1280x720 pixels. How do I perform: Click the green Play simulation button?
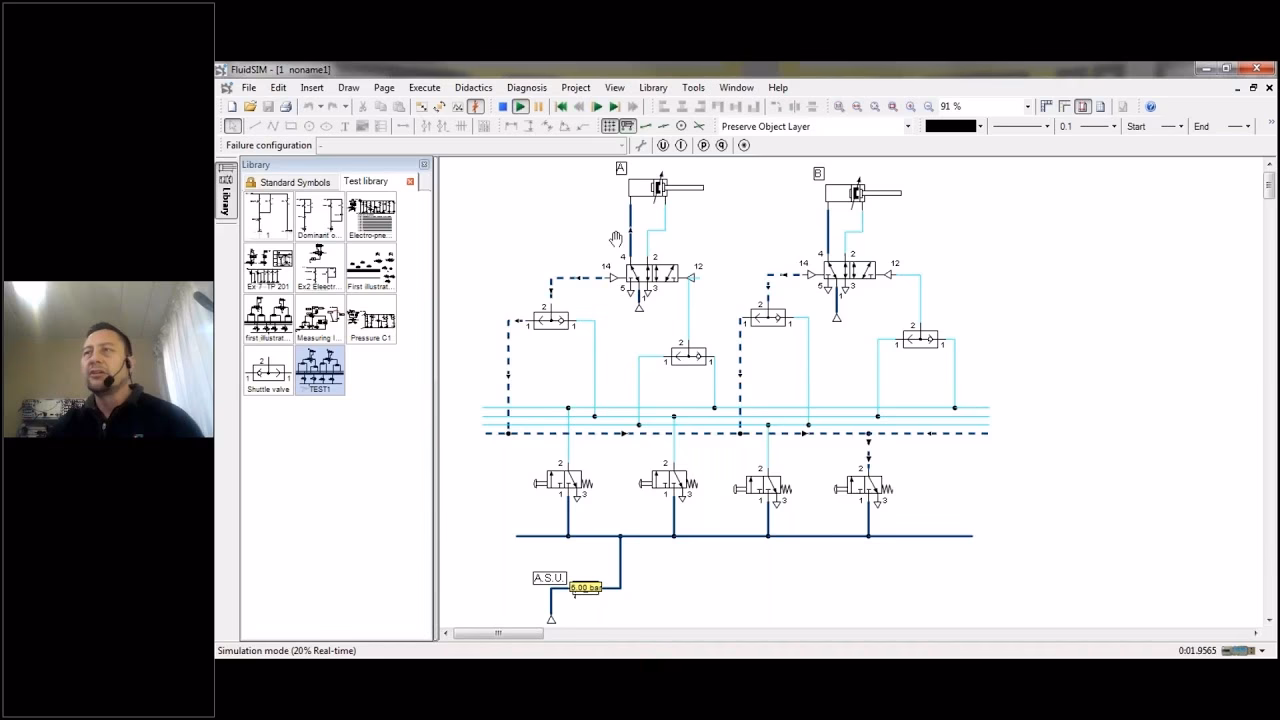[x=521, y=105]
